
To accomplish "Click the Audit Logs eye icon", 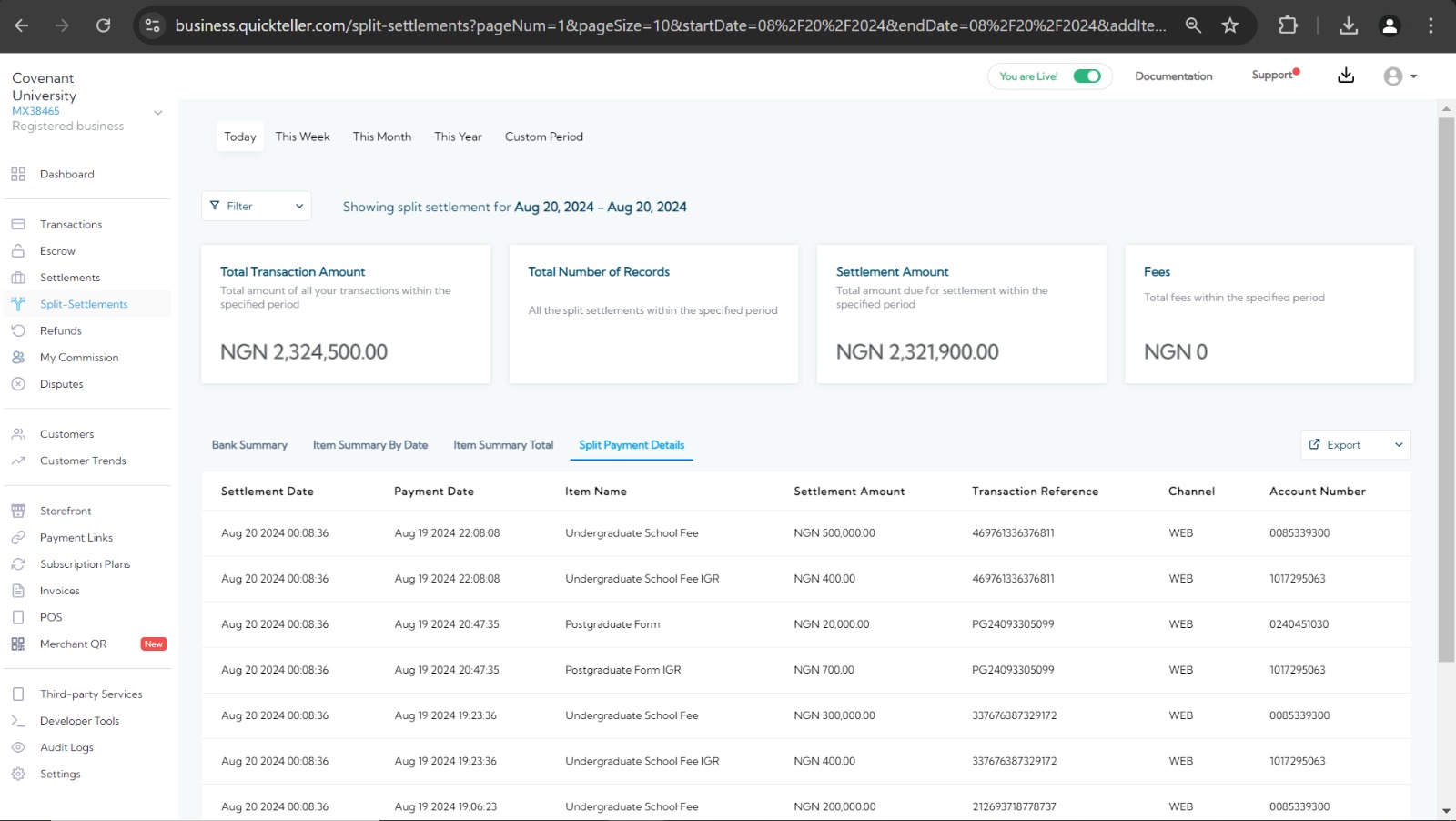I will click(18, 747).
